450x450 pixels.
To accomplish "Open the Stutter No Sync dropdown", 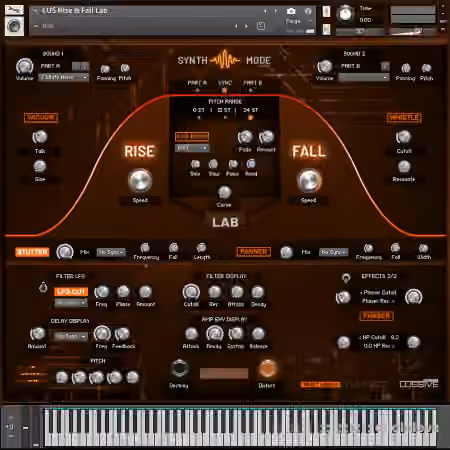I will pyautogui.click(x=111, y=252).
